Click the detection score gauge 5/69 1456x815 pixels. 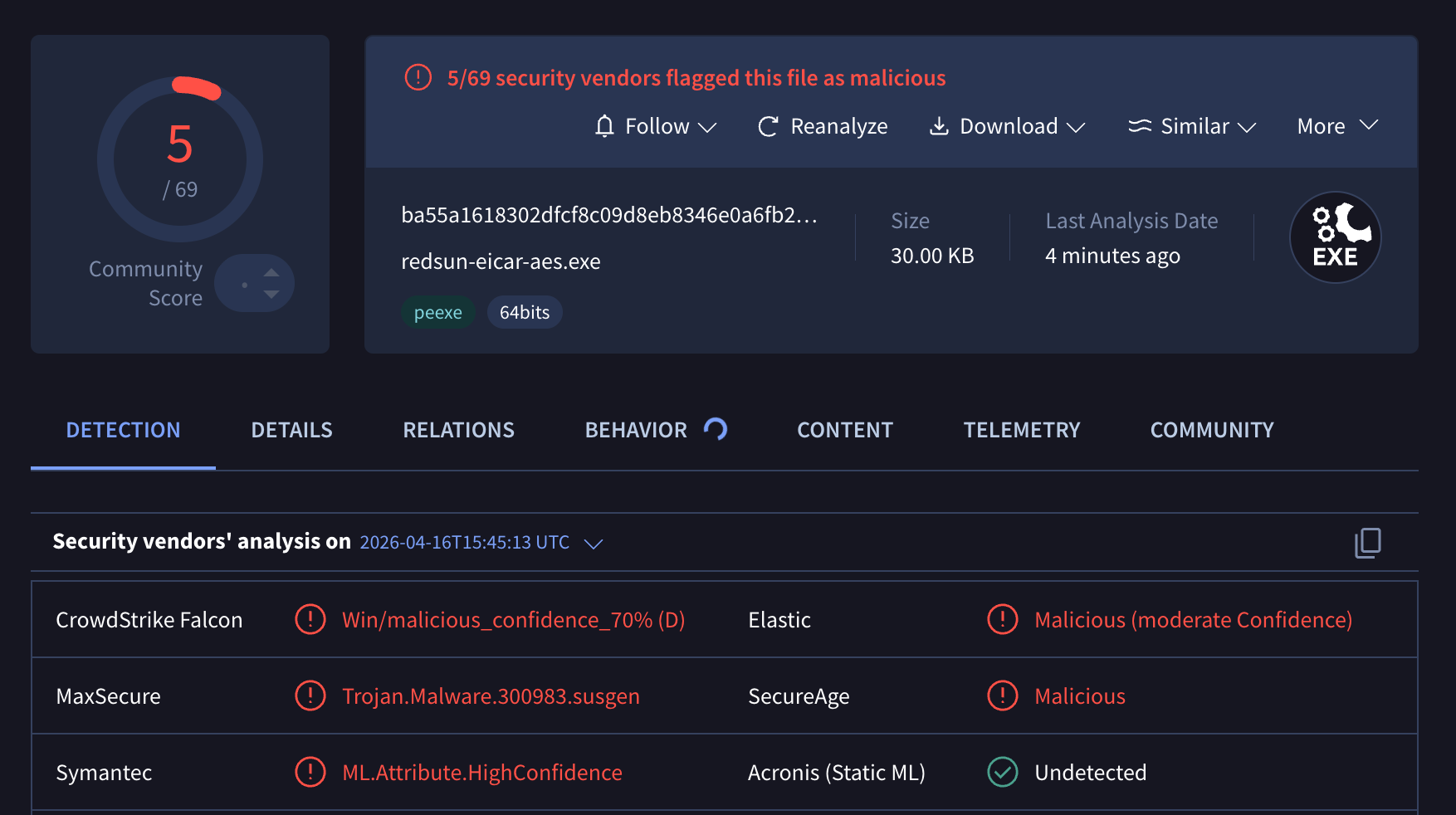pyautogui.click(x=180, y=159)
